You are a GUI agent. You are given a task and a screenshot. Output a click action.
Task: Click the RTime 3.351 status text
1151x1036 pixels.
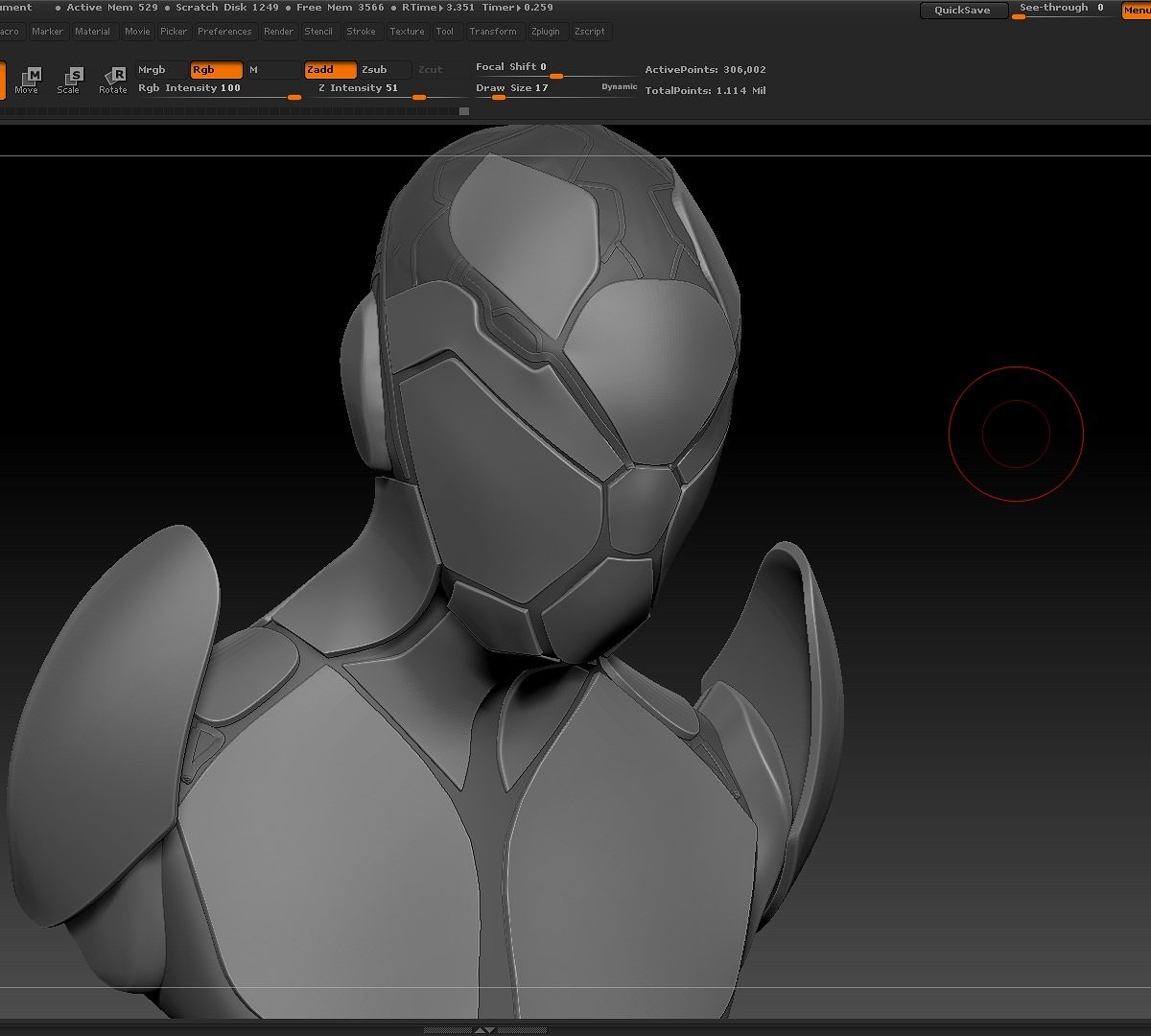[437, 8]
